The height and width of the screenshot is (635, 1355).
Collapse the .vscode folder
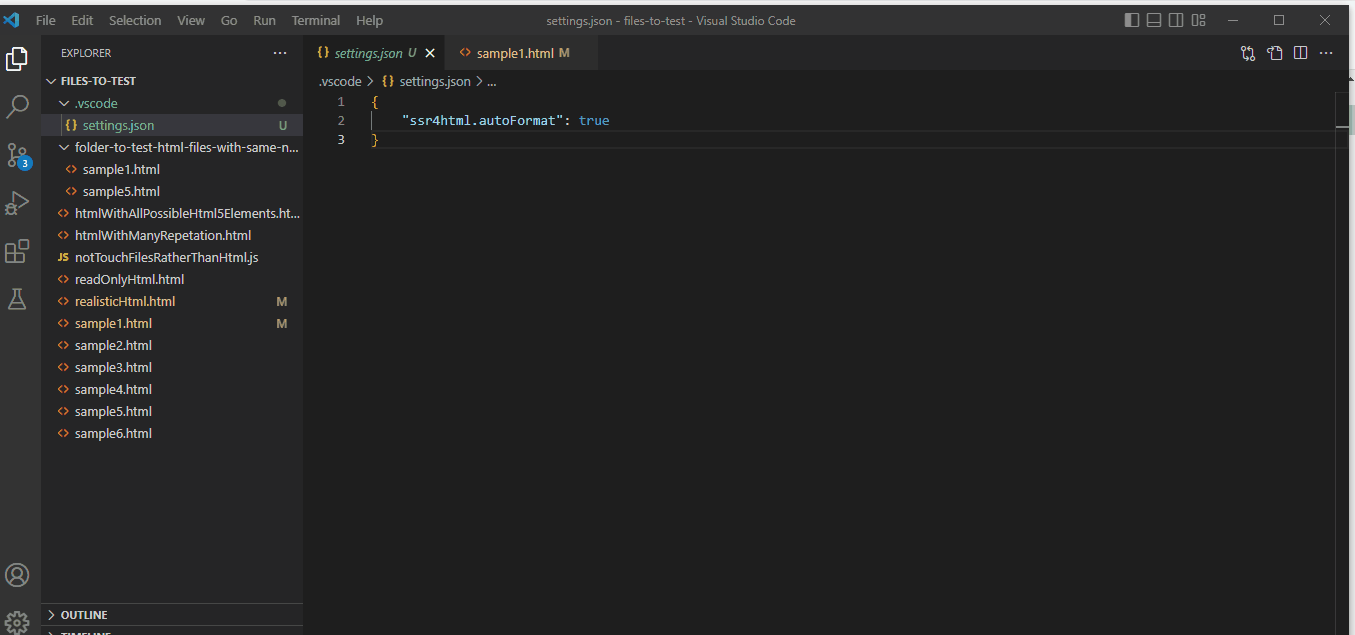(172, 103)
